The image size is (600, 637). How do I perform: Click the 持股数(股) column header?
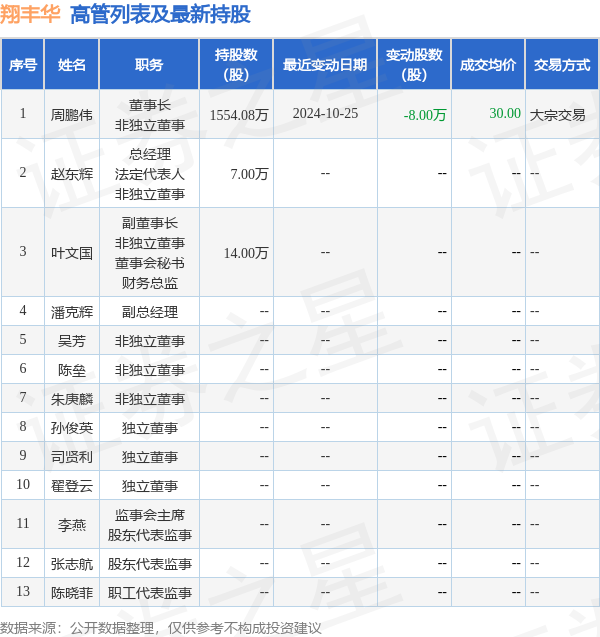click(x=236, y=65)
